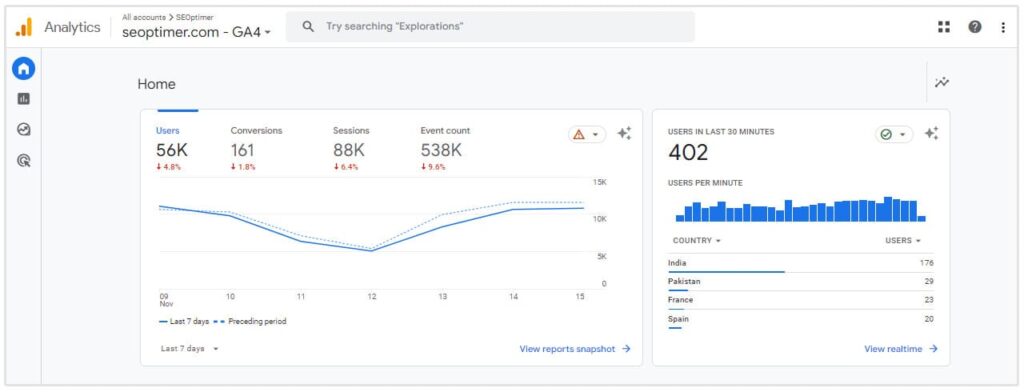Open the Home icon in sidebar
Image resolution: width=1024 pixels, height=392 pixels.
tap(24, 68)
